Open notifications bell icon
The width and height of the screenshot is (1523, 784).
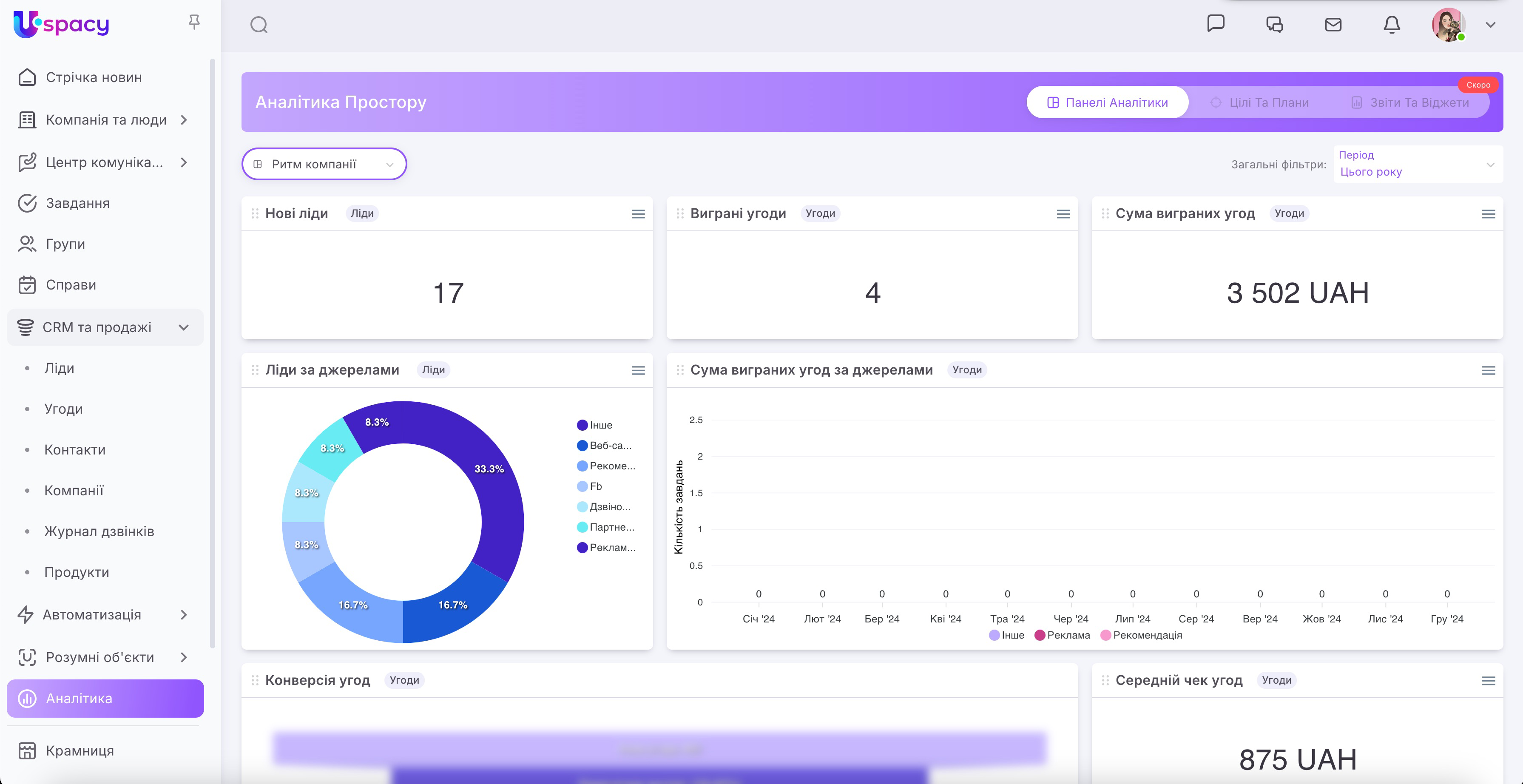pos(1392,25)
